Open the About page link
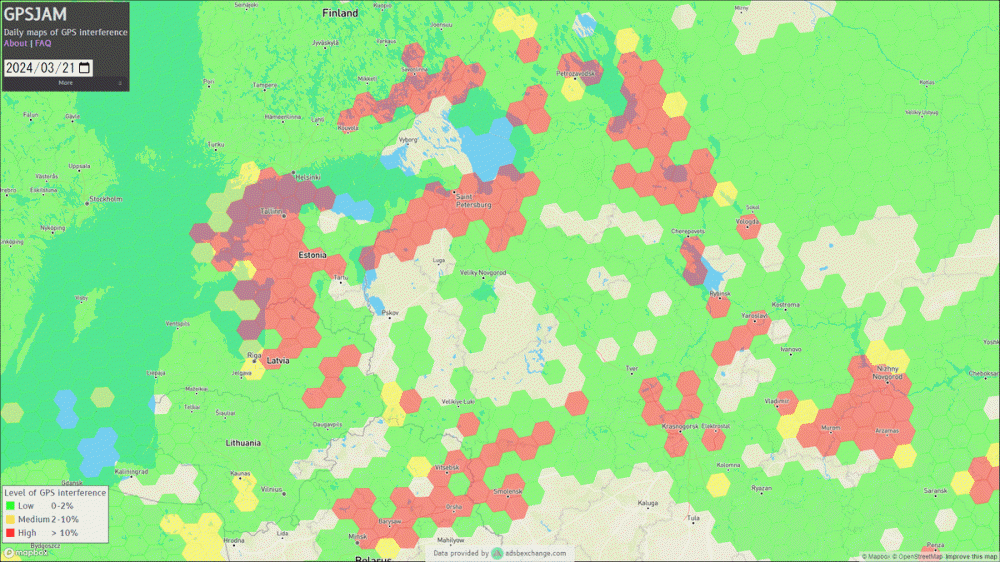The height and width of the screenshot is (562, 1000). pyautogui.click(x=15, y=43)
